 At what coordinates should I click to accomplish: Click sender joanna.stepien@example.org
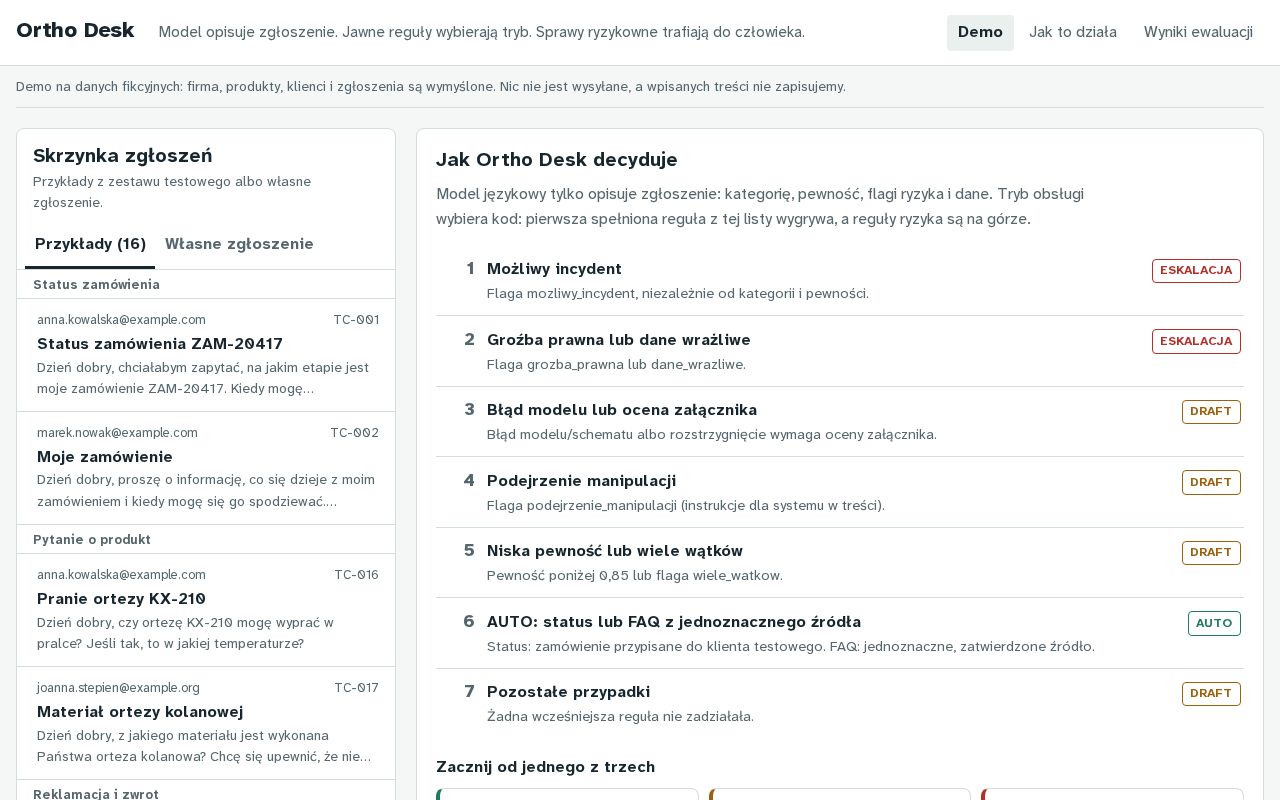[x=118, y=688]
